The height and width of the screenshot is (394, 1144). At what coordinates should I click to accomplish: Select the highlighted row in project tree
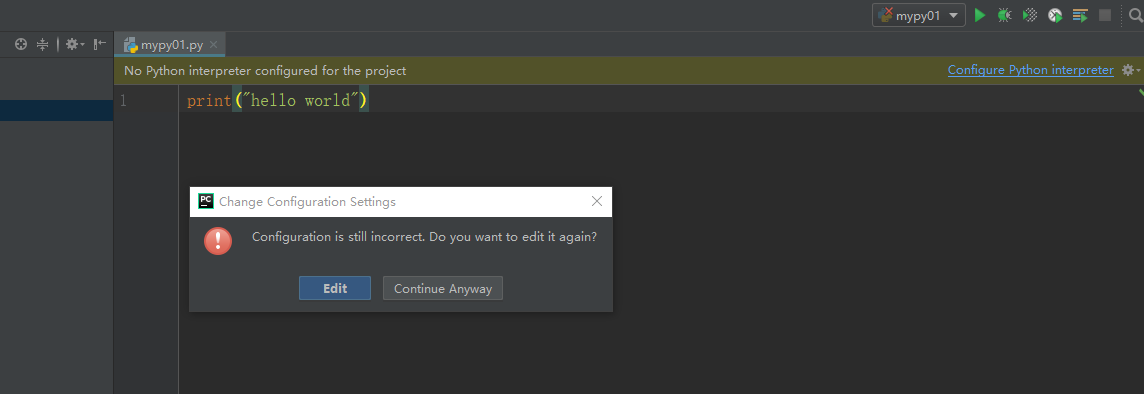[x=56, y=110]
